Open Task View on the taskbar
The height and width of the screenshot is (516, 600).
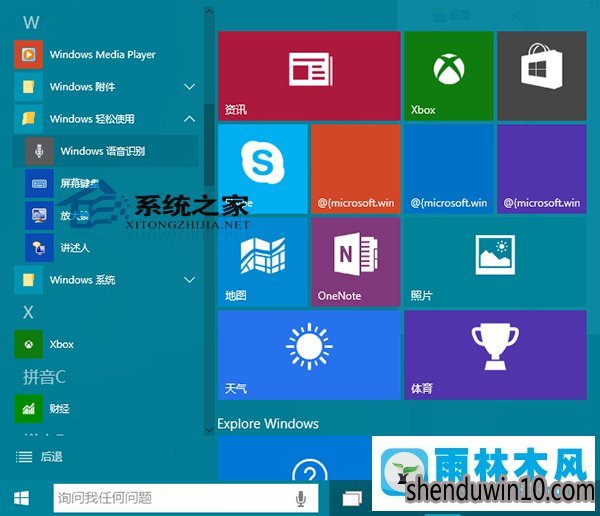point(352,498)
